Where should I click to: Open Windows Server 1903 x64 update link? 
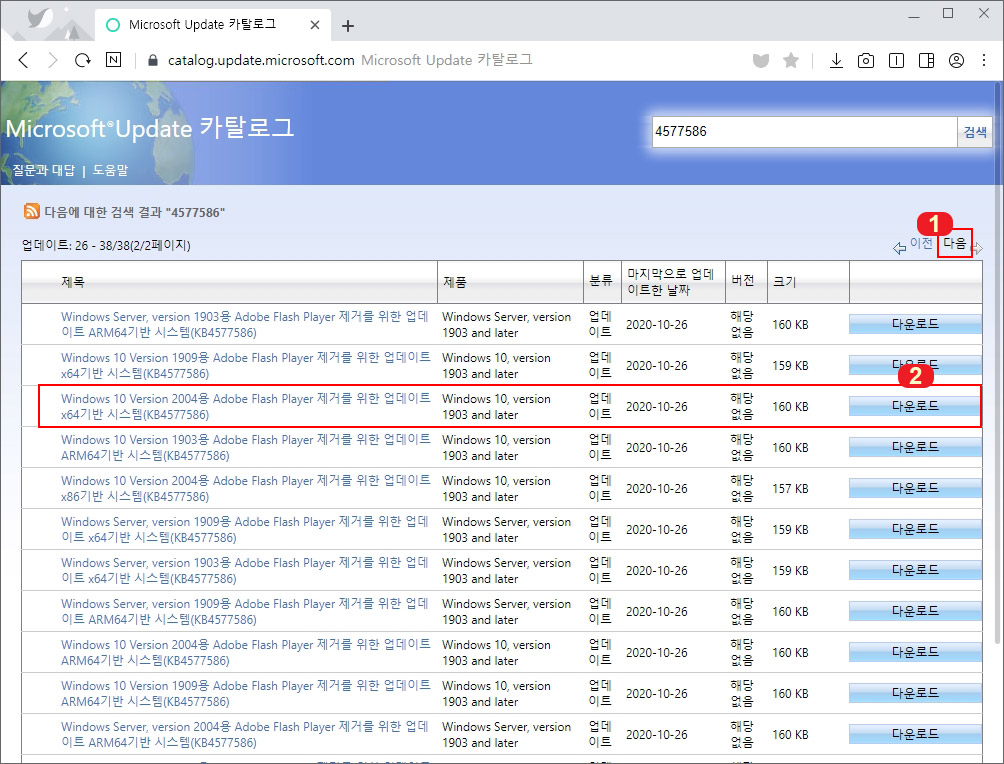(245, 571)
